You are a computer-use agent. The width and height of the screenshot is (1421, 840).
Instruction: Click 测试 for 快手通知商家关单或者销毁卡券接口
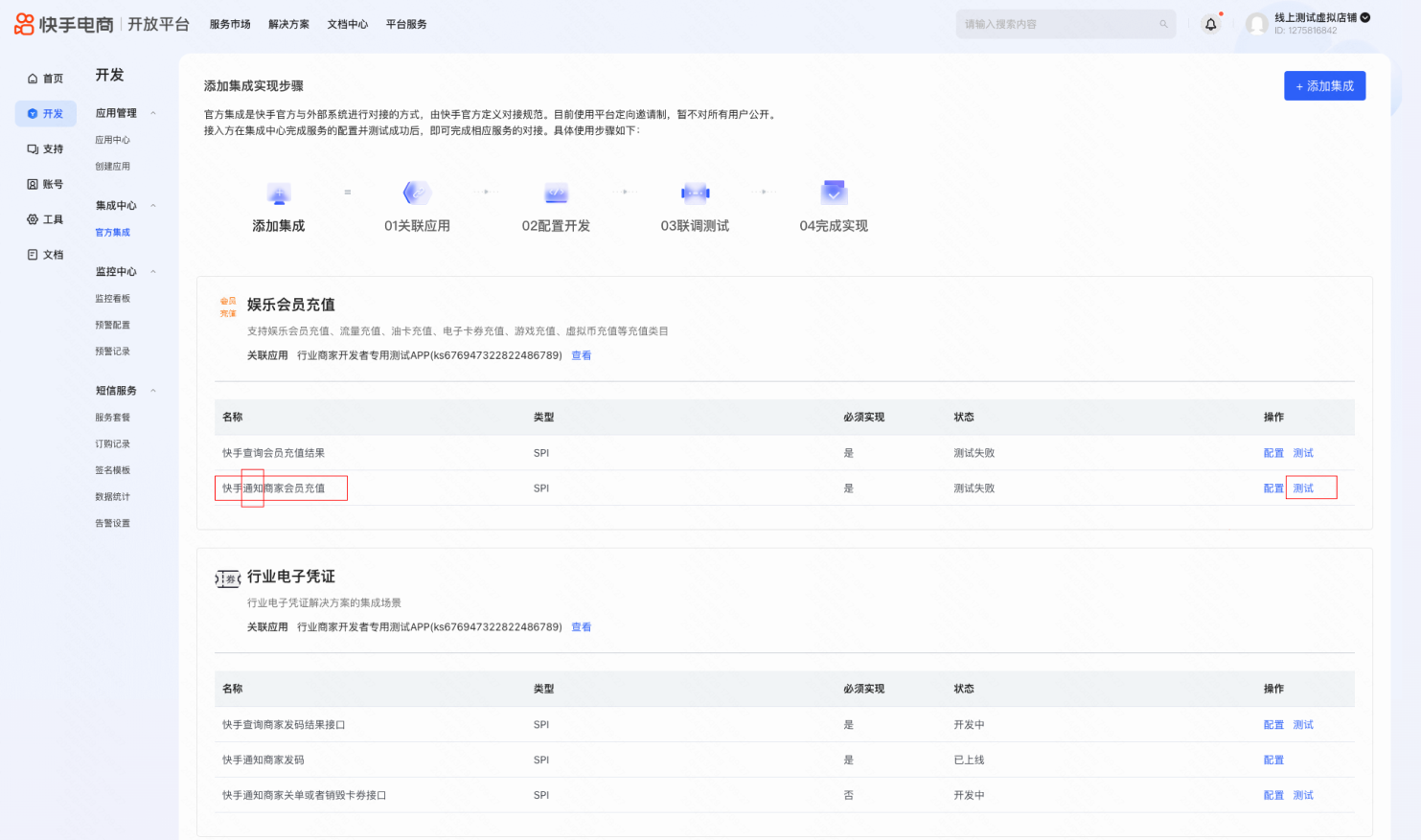[1303, 795]
